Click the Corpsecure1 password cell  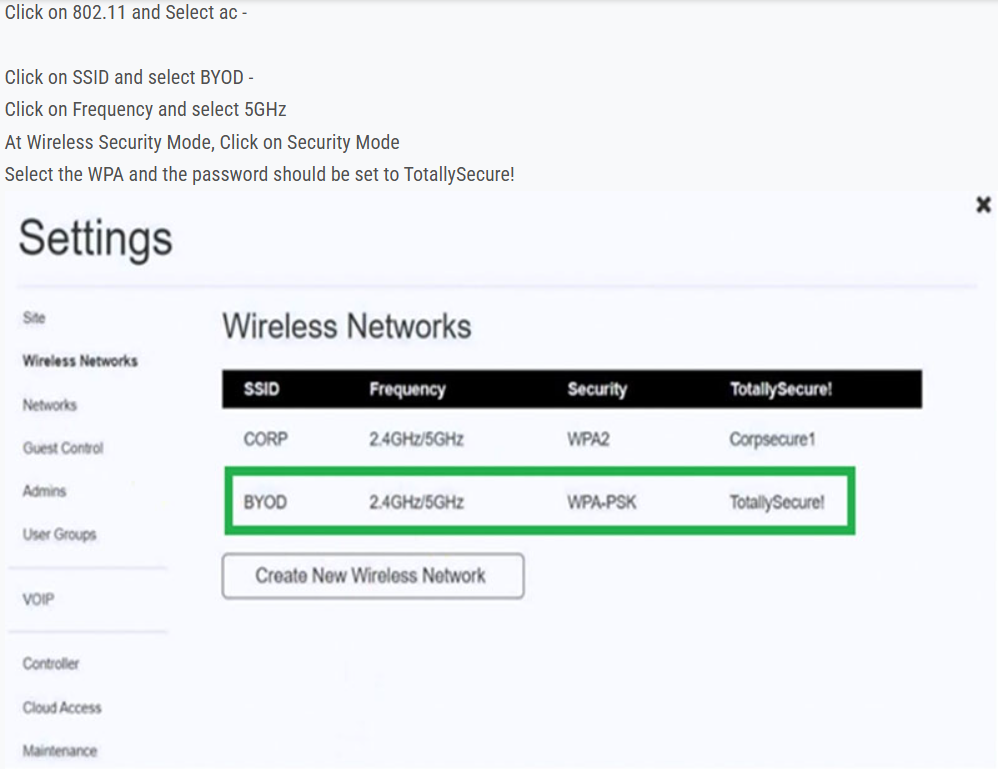[772, 439]
